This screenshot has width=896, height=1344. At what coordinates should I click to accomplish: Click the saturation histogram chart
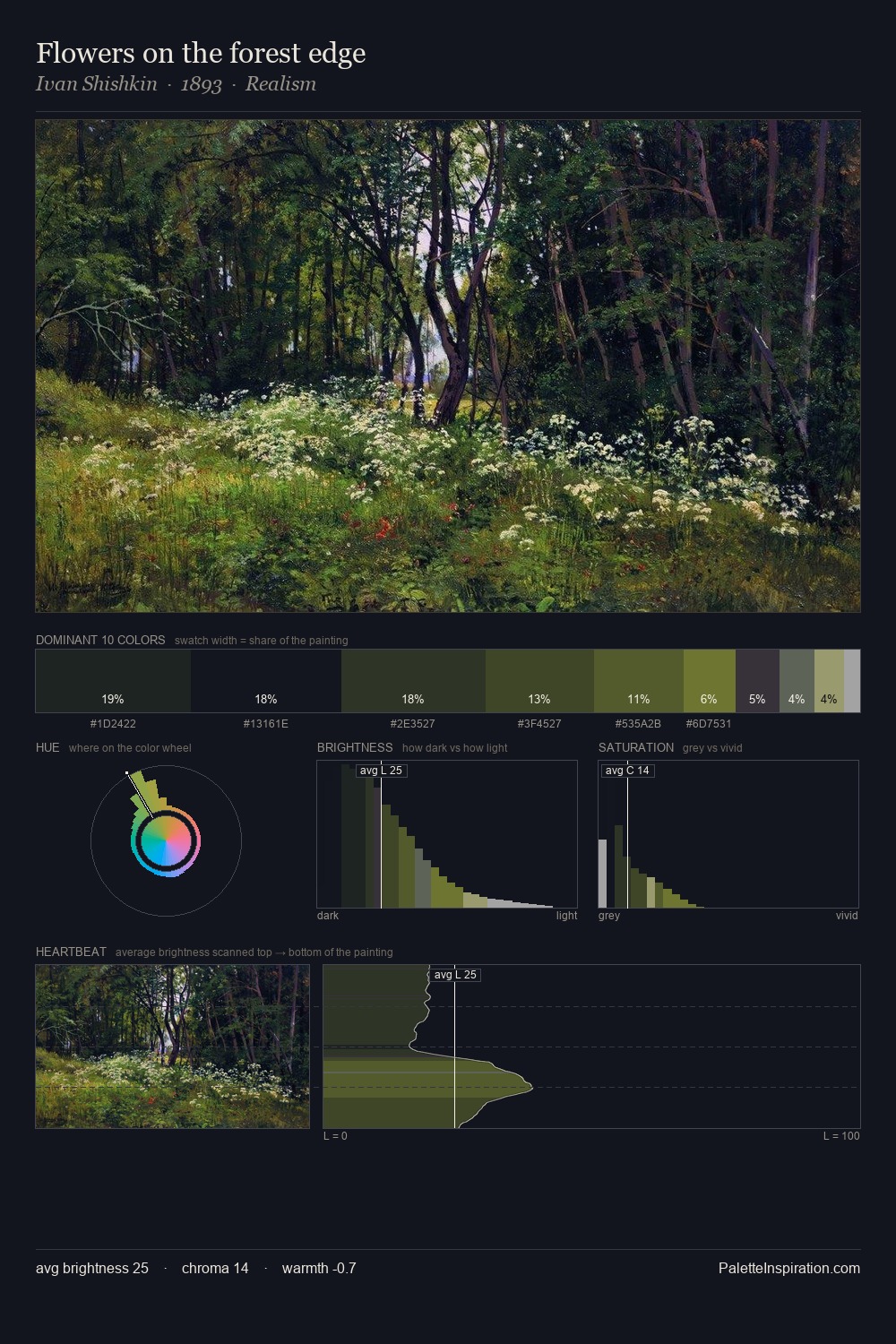[728, 834]
